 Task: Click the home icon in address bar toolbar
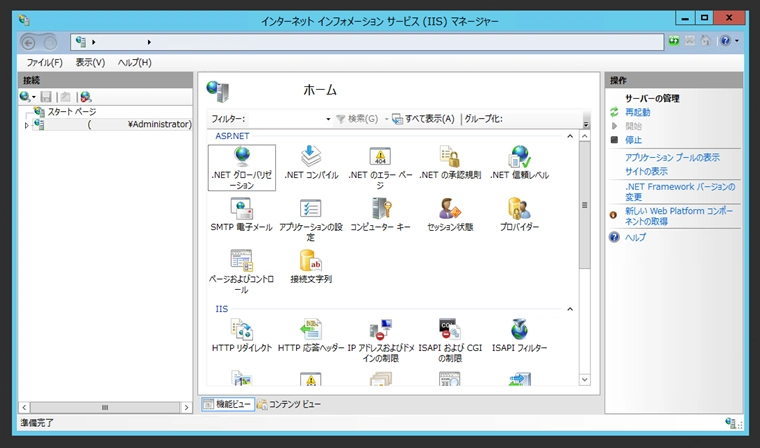pos(706,41)
